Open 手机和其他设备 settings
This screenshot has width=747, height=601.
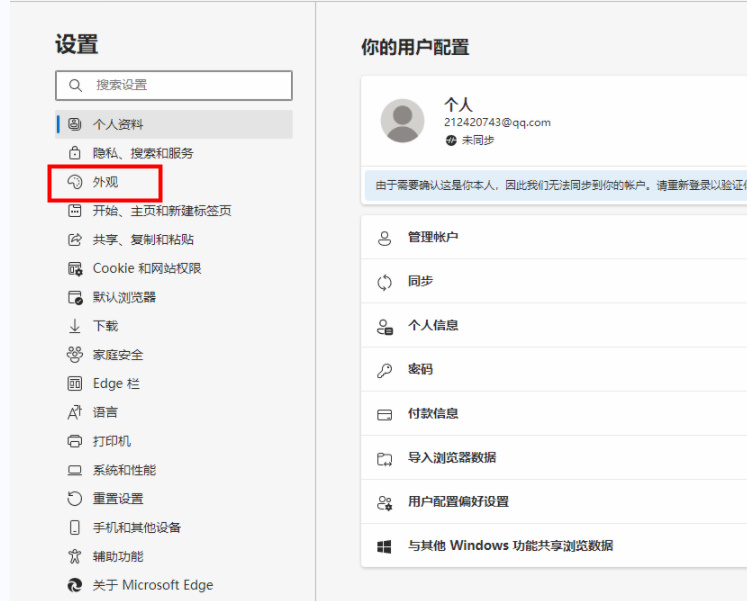174,528
